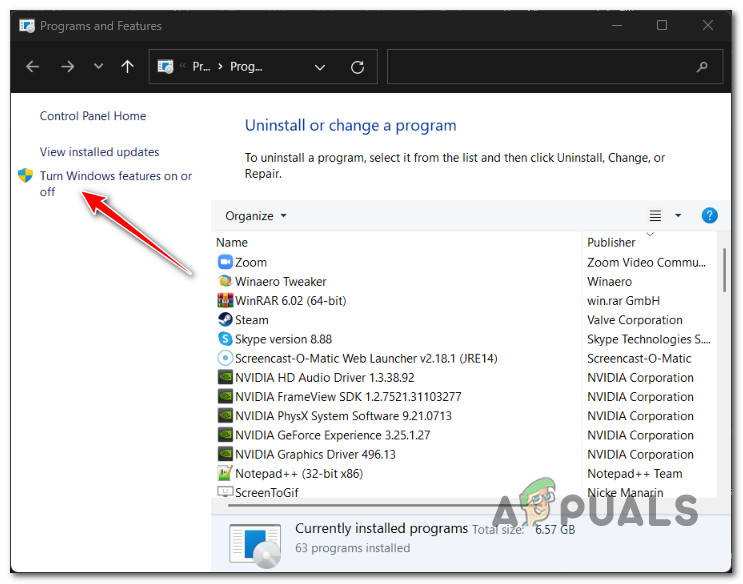Viewport: 743px width, 584px height.
Task: Click the search magnifier icon
Action: point(702,67)
